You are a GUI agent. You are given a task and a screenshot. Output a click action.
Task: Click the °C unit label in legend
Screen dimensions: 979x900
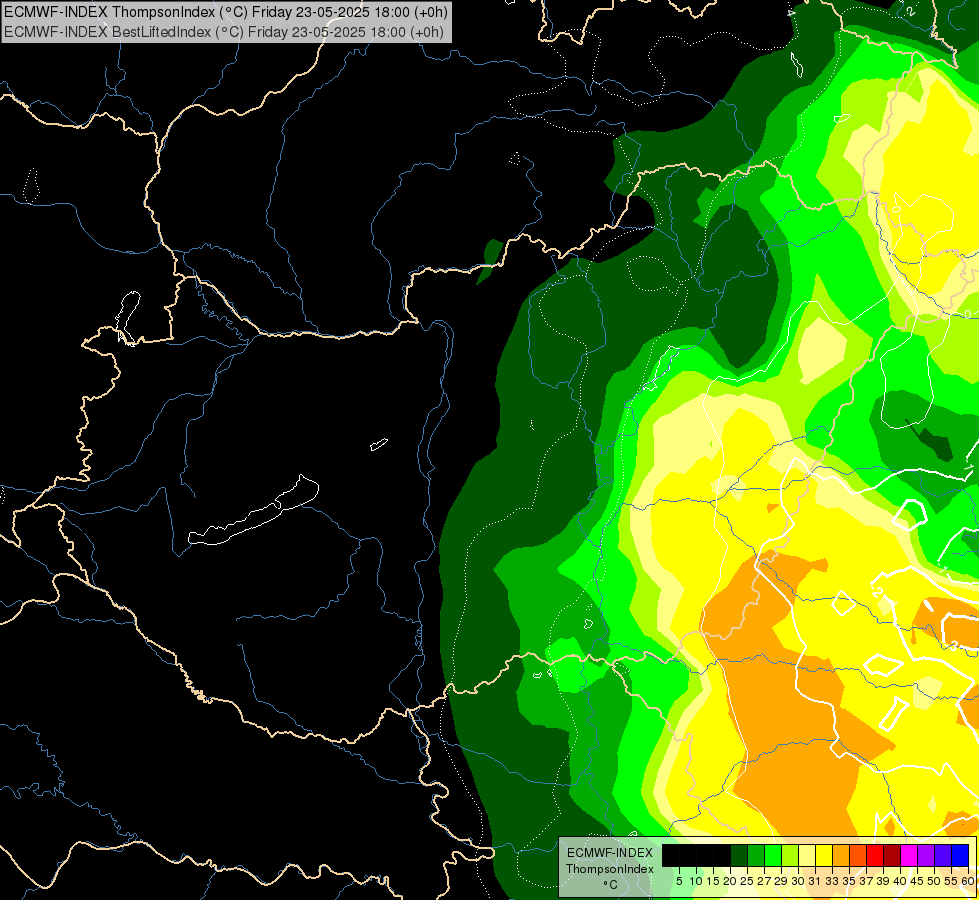click(x=611, y=885)
